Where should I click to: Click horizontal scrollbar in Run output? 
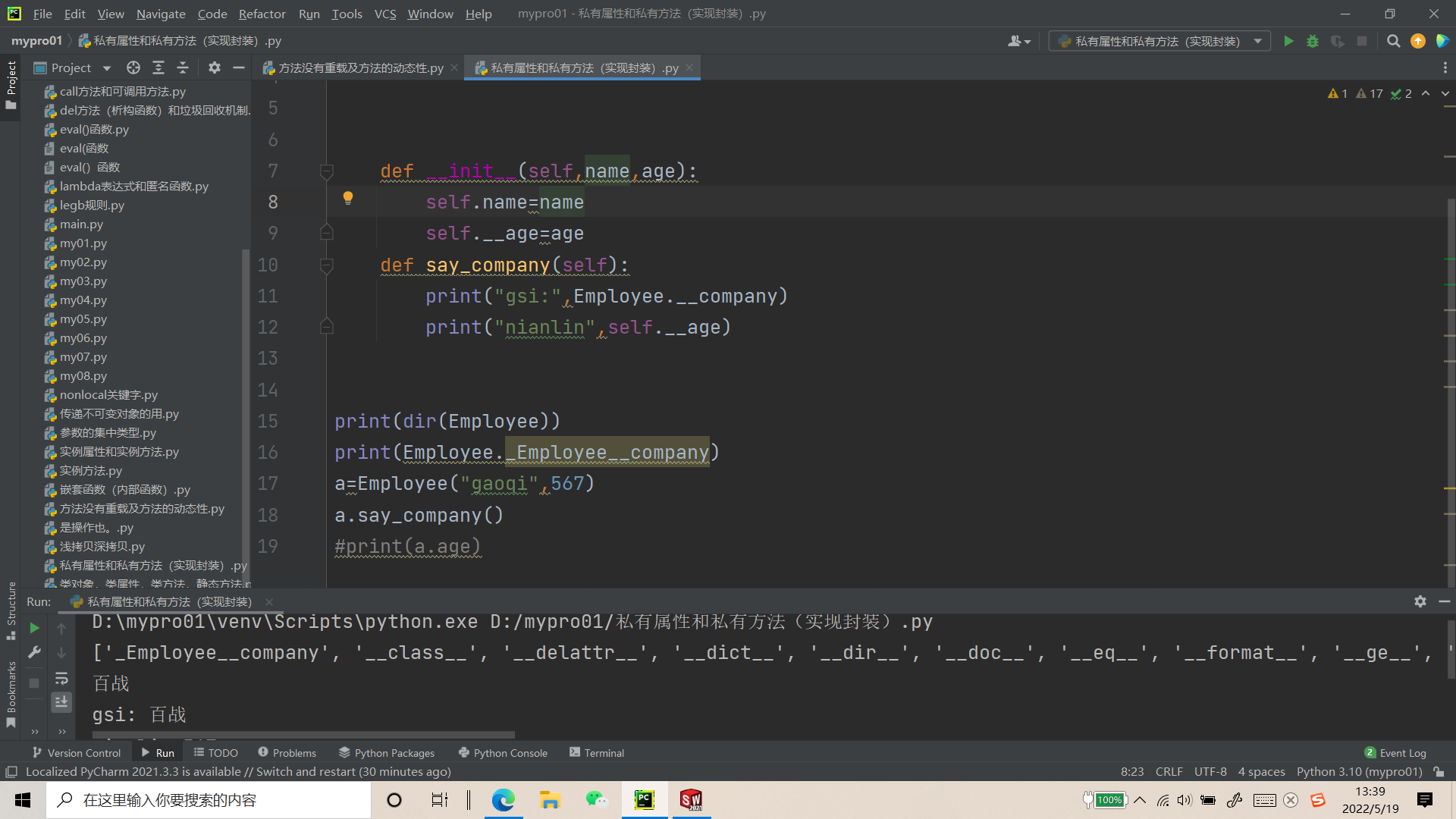pyautogui.click(x=303, y=735)
